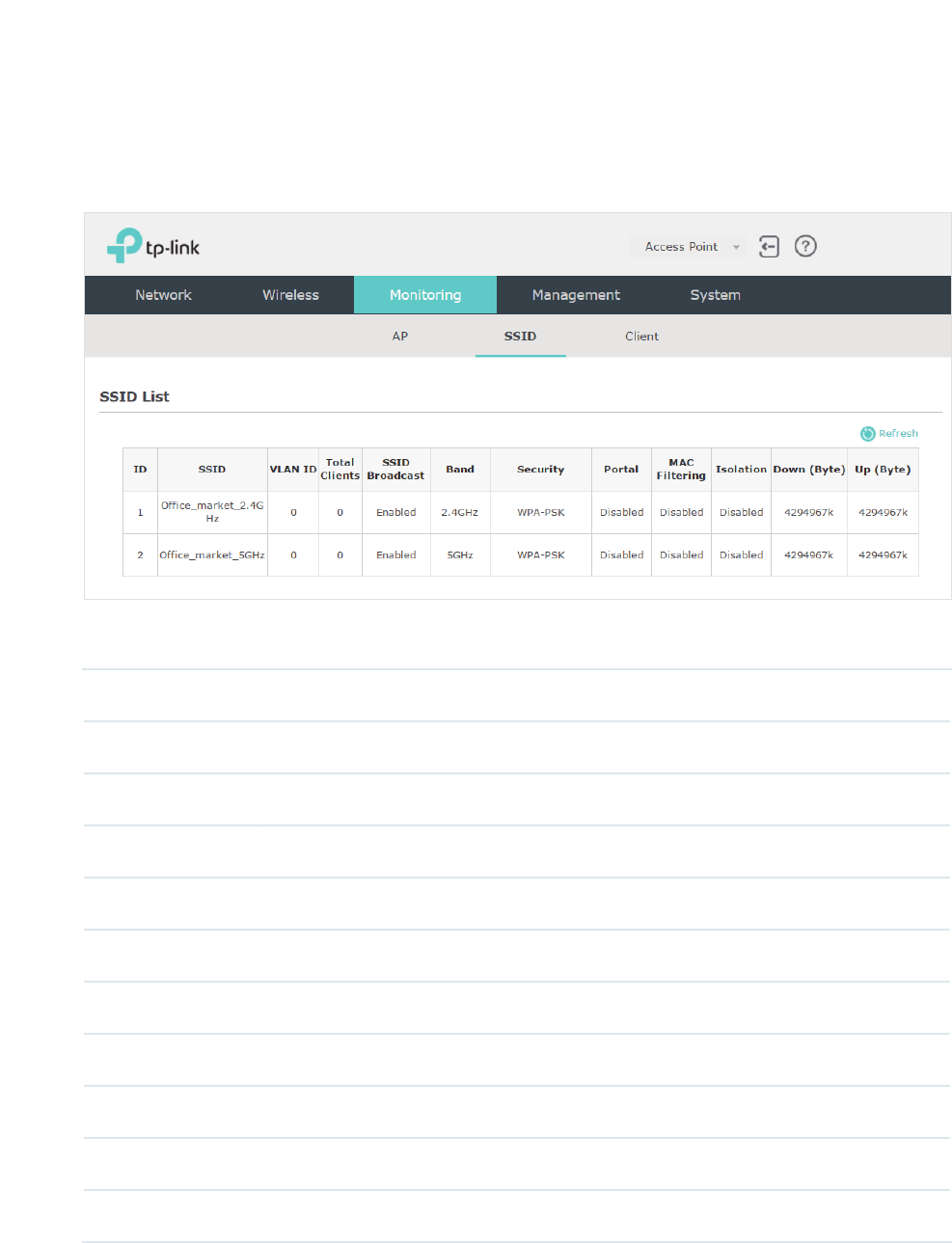Click the Refresh link text
Viewport: 952px width, 1243px height.
pyautogui.click(x=898, y=434)
